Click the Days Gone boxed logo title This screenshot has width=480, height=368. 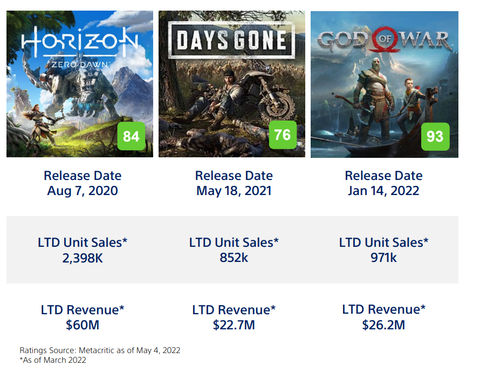click(231, 40)
